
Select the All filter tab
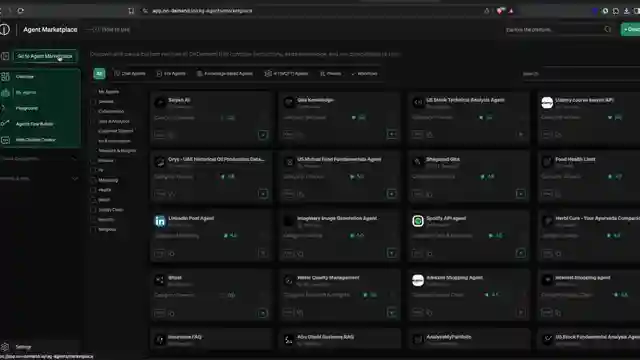(x=99, y=73)
